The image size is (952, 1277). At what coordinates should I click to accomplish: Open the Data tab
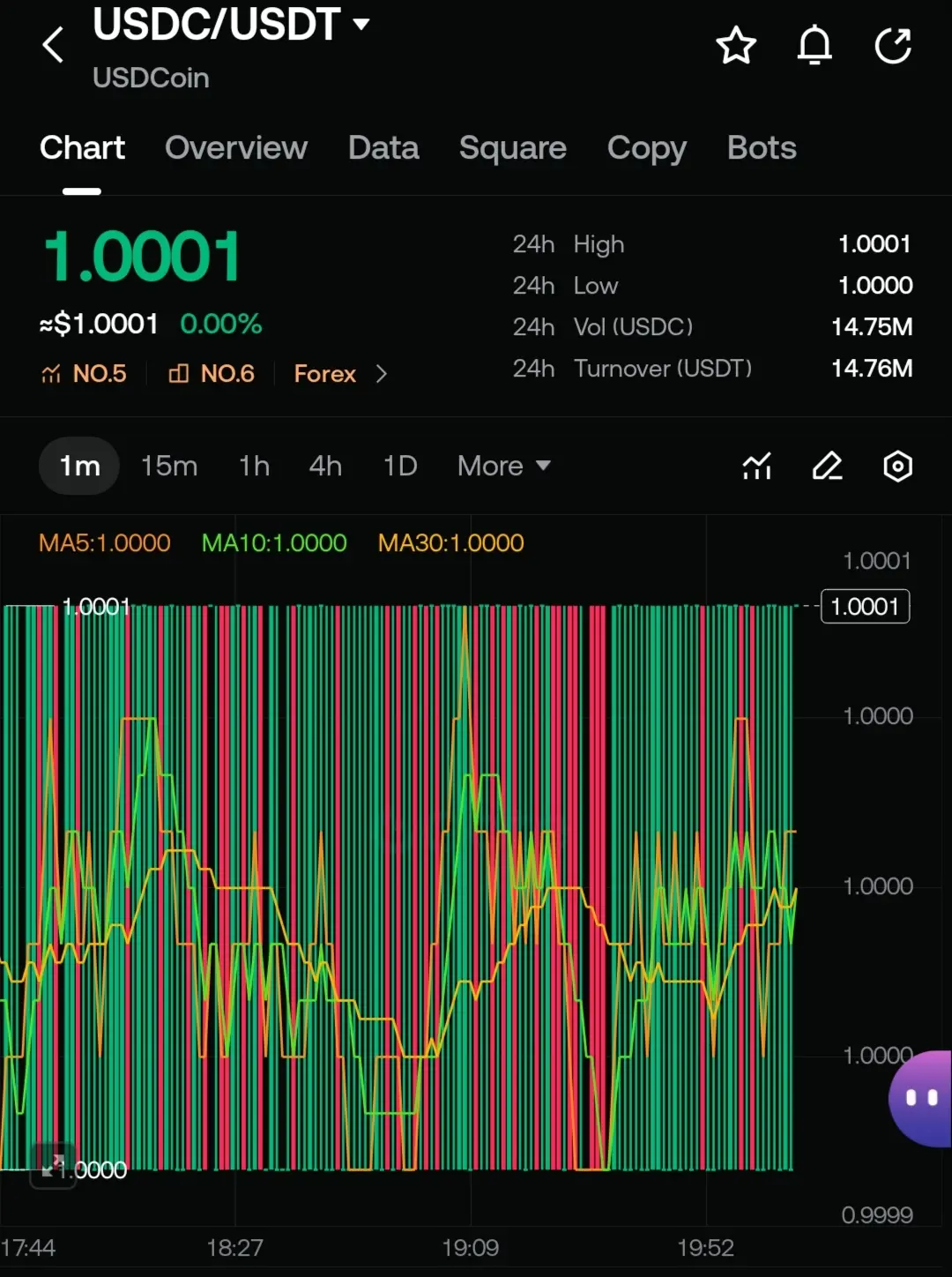pos(383,148)
